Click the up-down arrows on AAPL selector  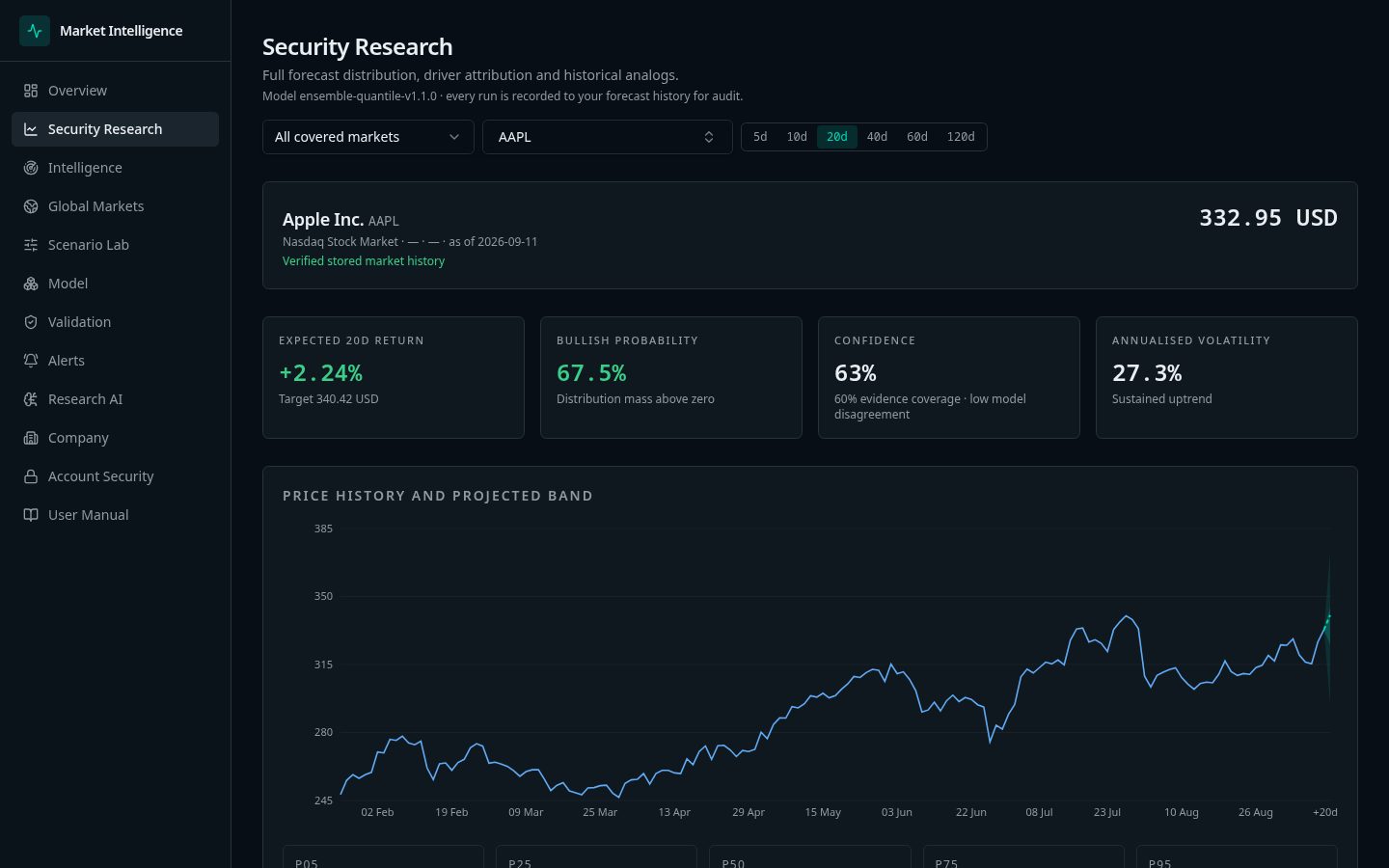(709, 137)
